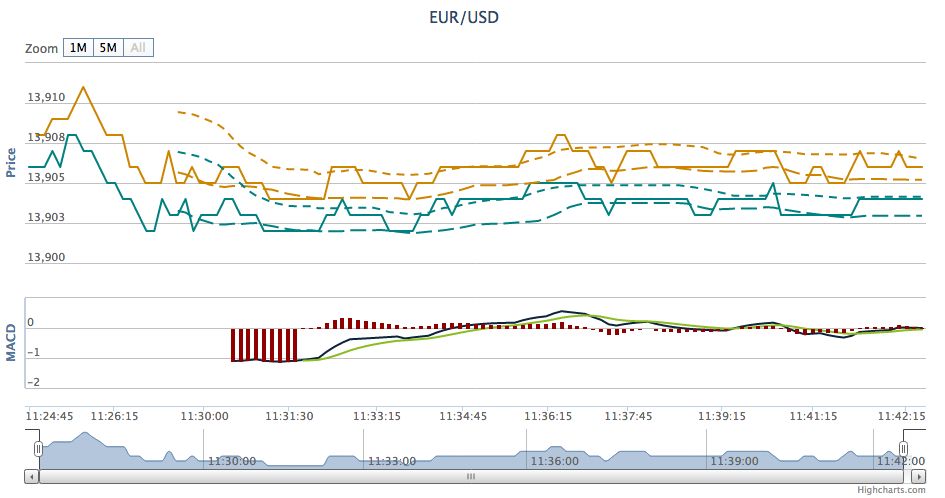Click the Price axis title

pyautogui.click(x=10, y=162)
